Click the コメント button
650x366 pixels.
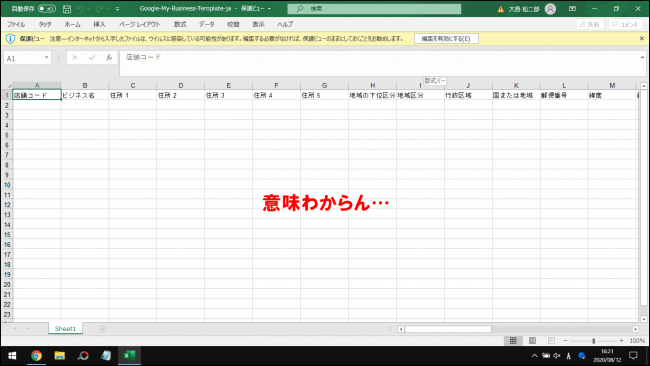coord(626,24)
